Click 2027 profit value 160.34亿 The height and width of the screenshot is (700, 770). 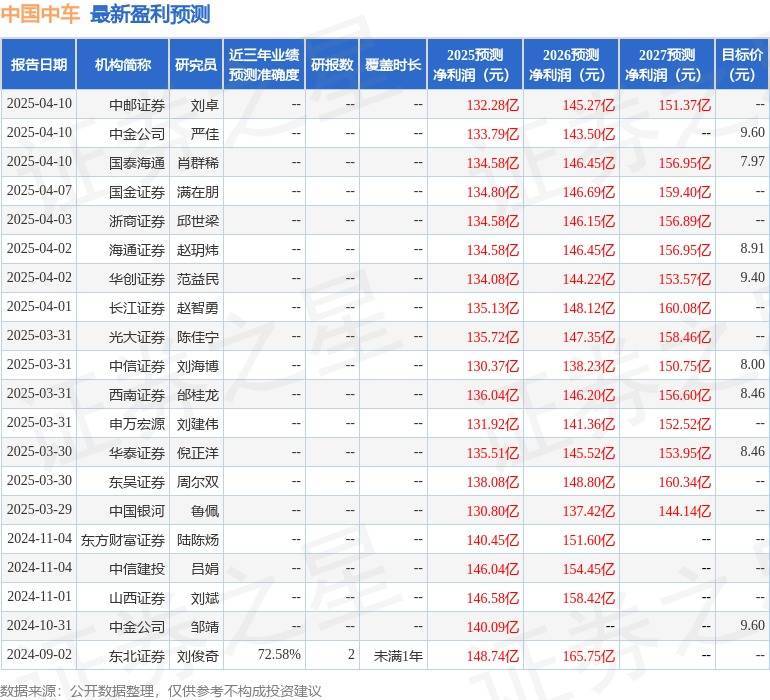[x=685, y=481]
